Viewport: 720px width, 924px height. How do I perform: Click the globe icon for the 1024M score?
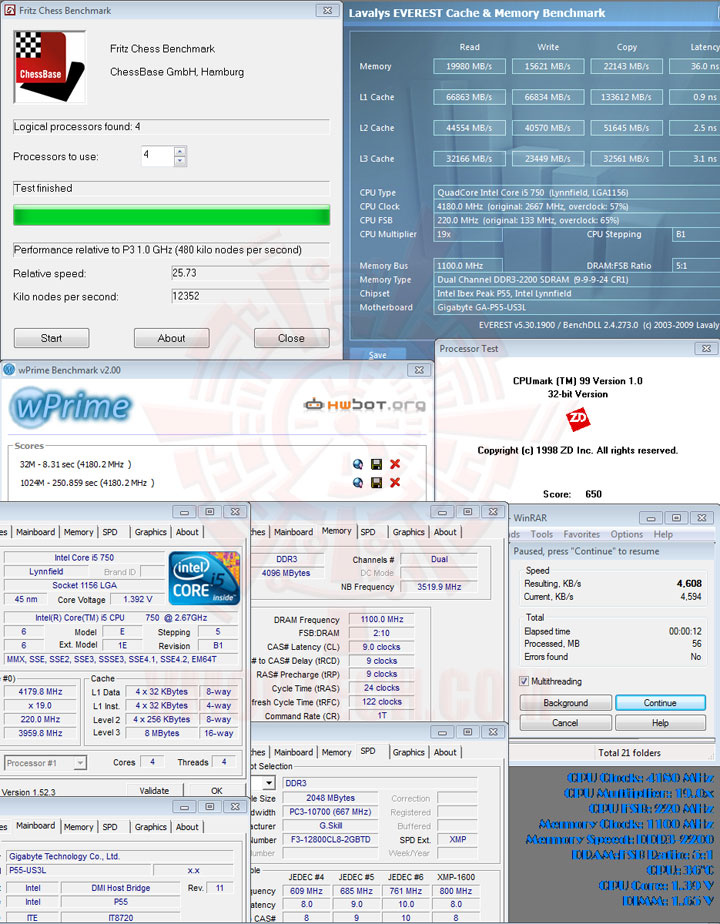(358, 483)
